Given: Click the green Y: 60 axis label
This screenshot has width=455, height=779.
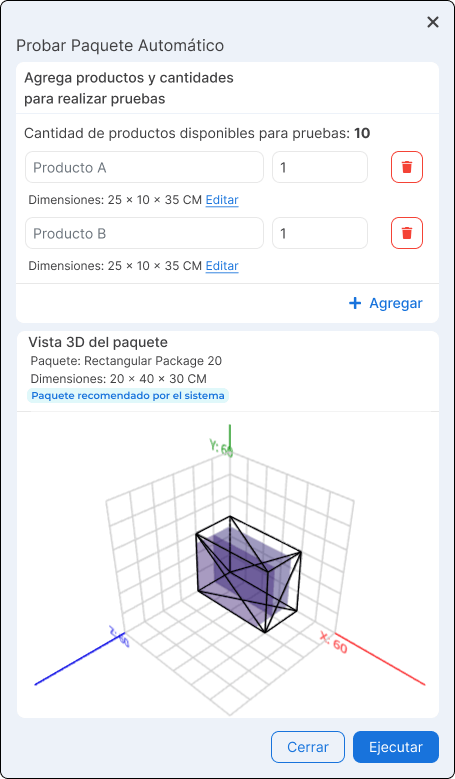Looking at the screenshot, I should tap(221, 448).
